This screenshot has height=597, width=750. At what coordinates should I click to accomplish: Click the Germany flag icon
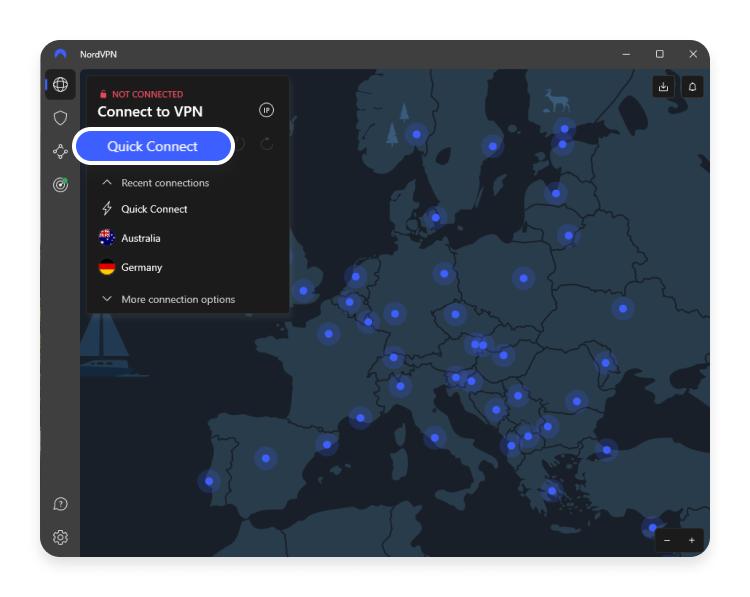[x=107, y=267]
